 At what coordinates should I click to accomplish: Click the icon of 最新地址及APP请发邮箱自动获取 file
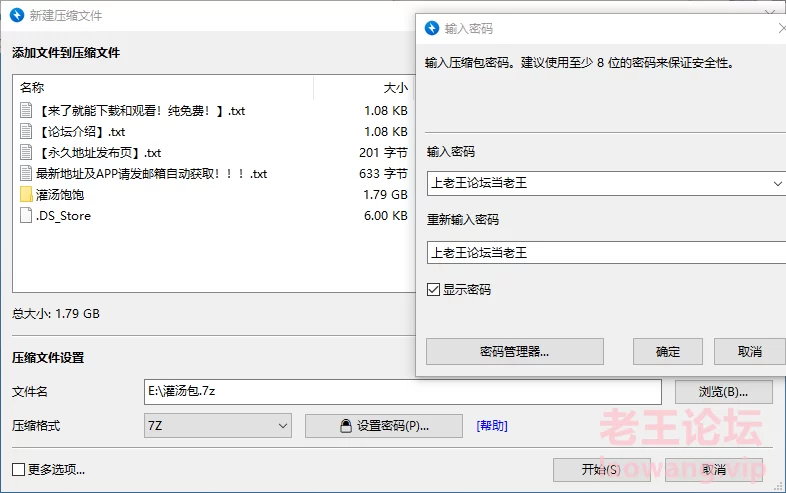point(26,174)
